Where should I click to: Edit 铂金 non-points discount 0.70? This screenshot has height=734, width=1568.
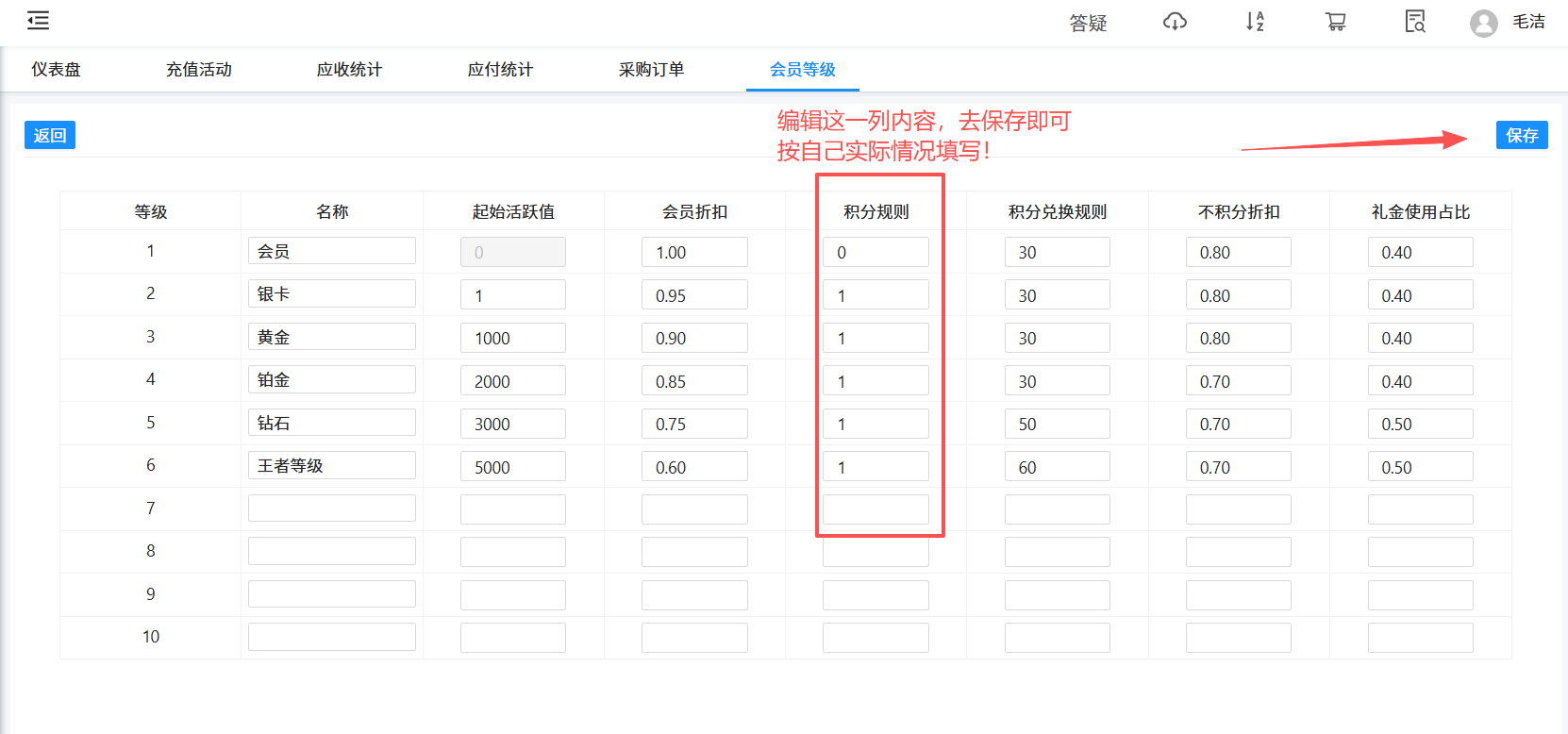coord(1239,380)
